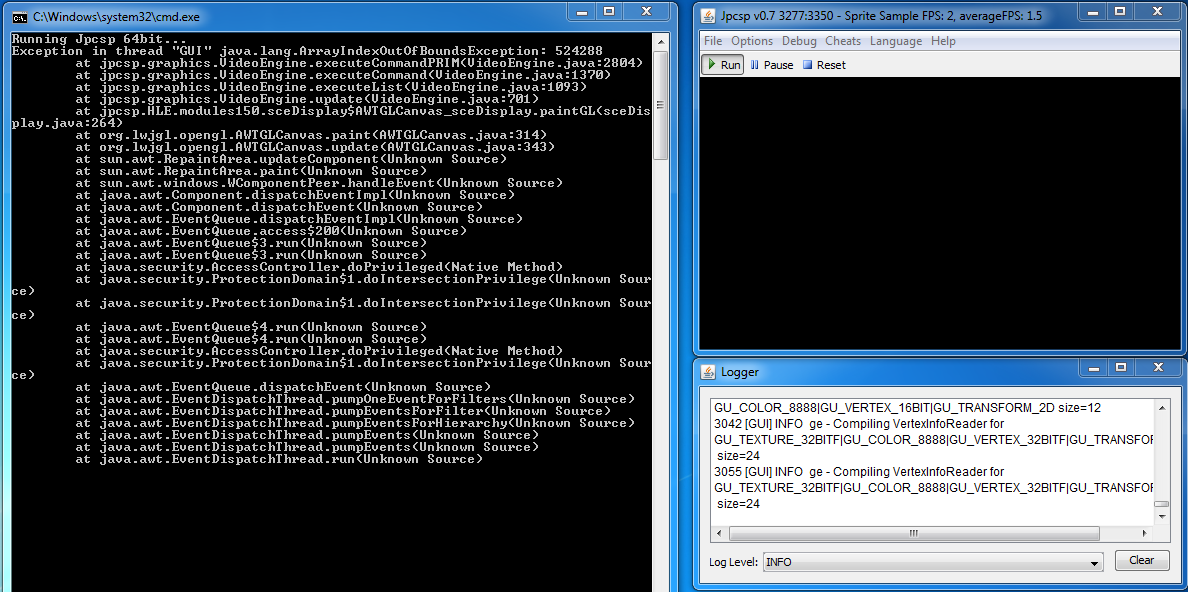The height and width of the screenshot is (592, 1188).
Task: Click the EventDispatchThread.run stack trace line
Action: tap(280, 459)
